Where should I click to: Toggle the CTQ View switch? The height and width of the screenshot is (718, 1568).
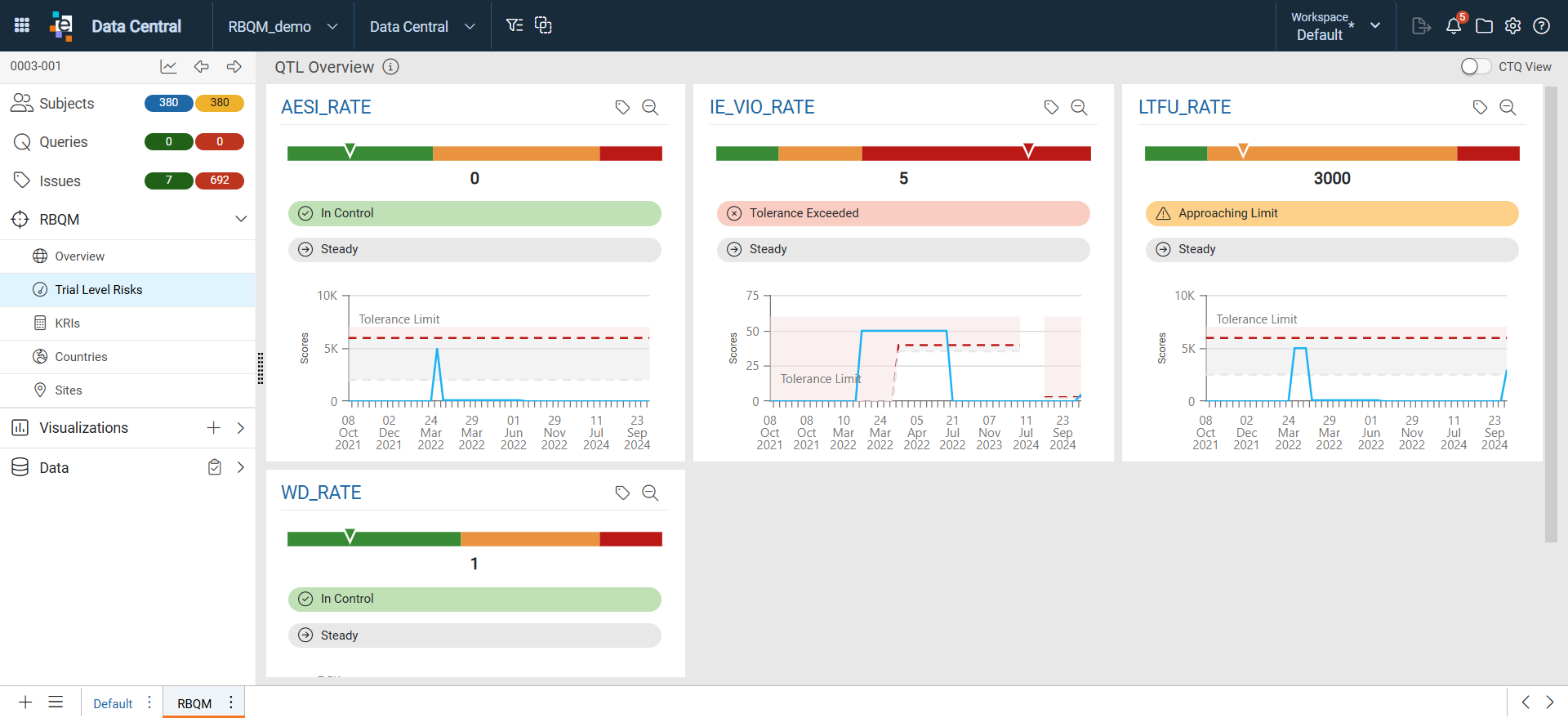(1476, 67)
